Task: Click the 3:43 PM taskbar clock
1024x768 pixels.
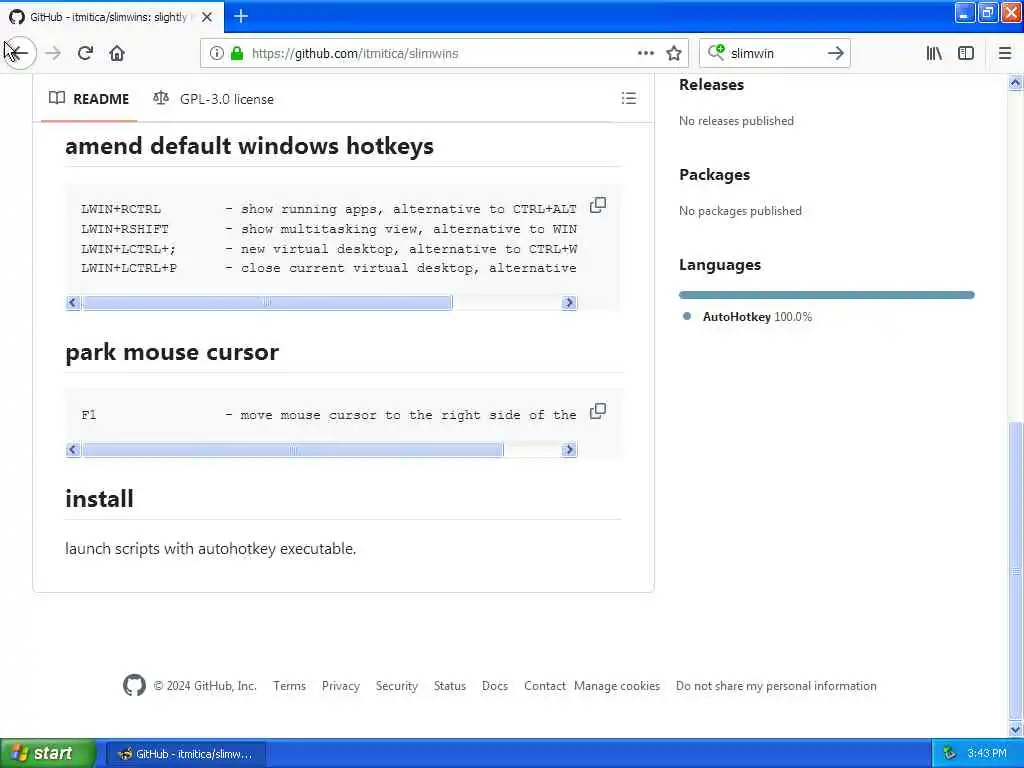Action: pyautogui.click(x=987, y=753)
